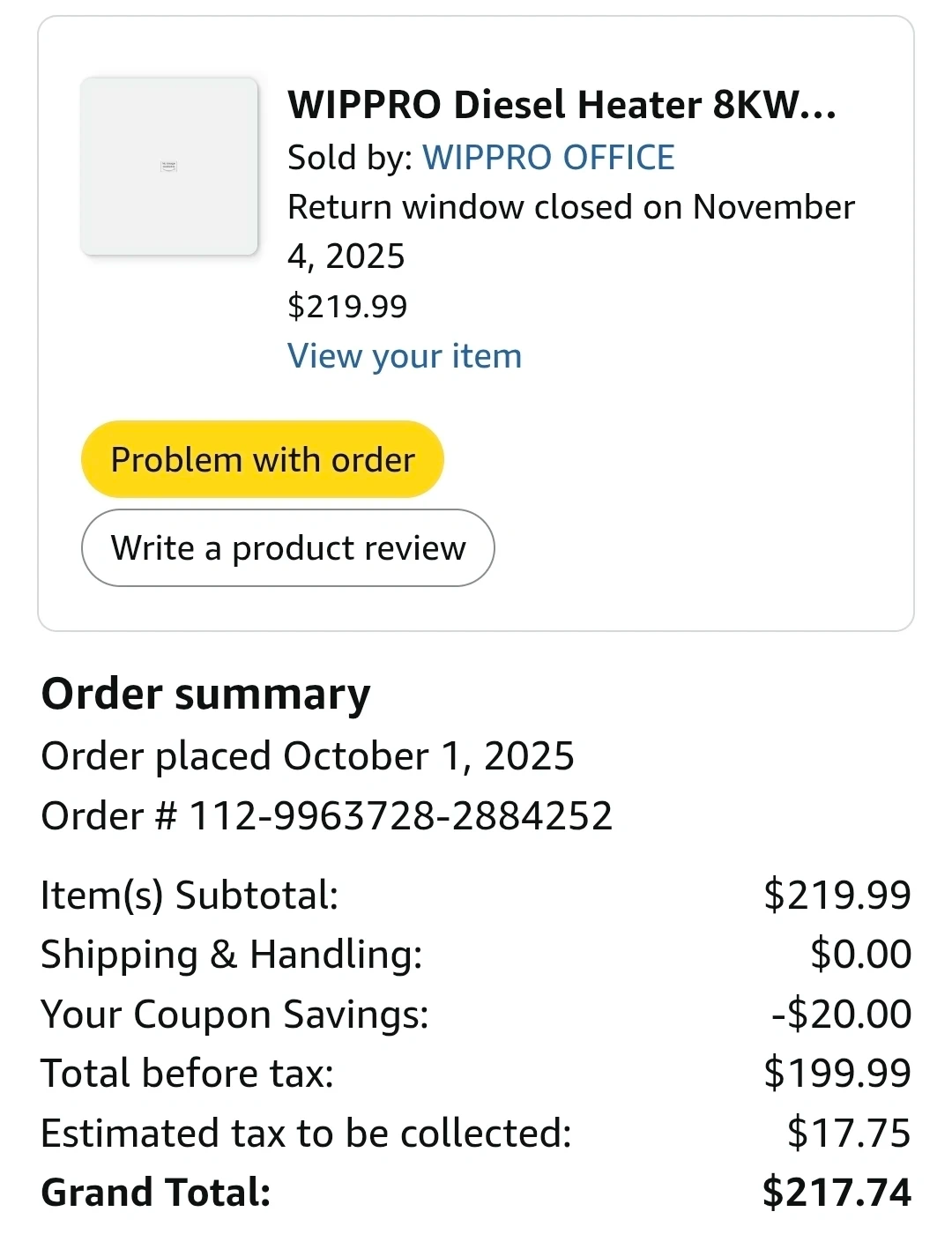Screen dimensions: 952x1249
Task: Click the return window closed notice
Action: [x=570, y=231]
